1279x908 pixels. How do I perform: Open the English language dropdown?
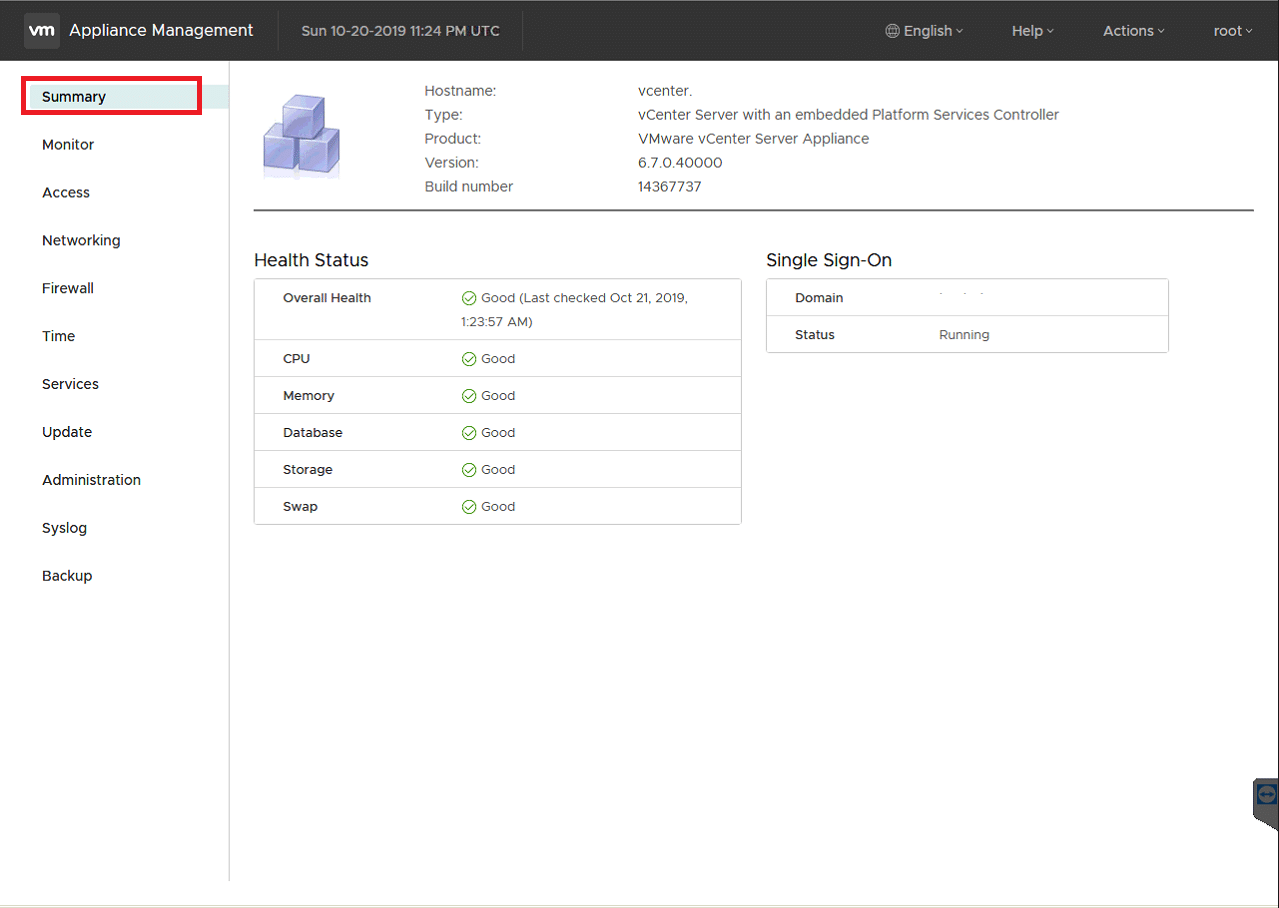pos(924,31)
